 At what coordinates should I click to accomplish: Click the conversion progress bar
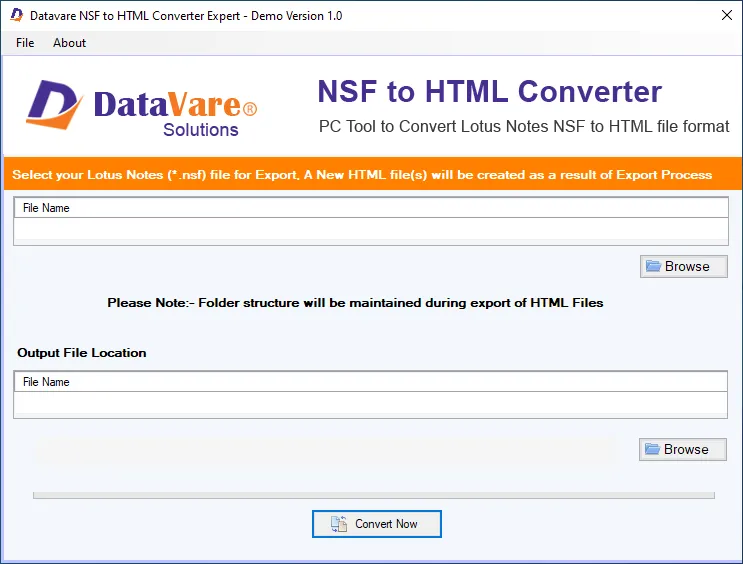tap(374, 495)
